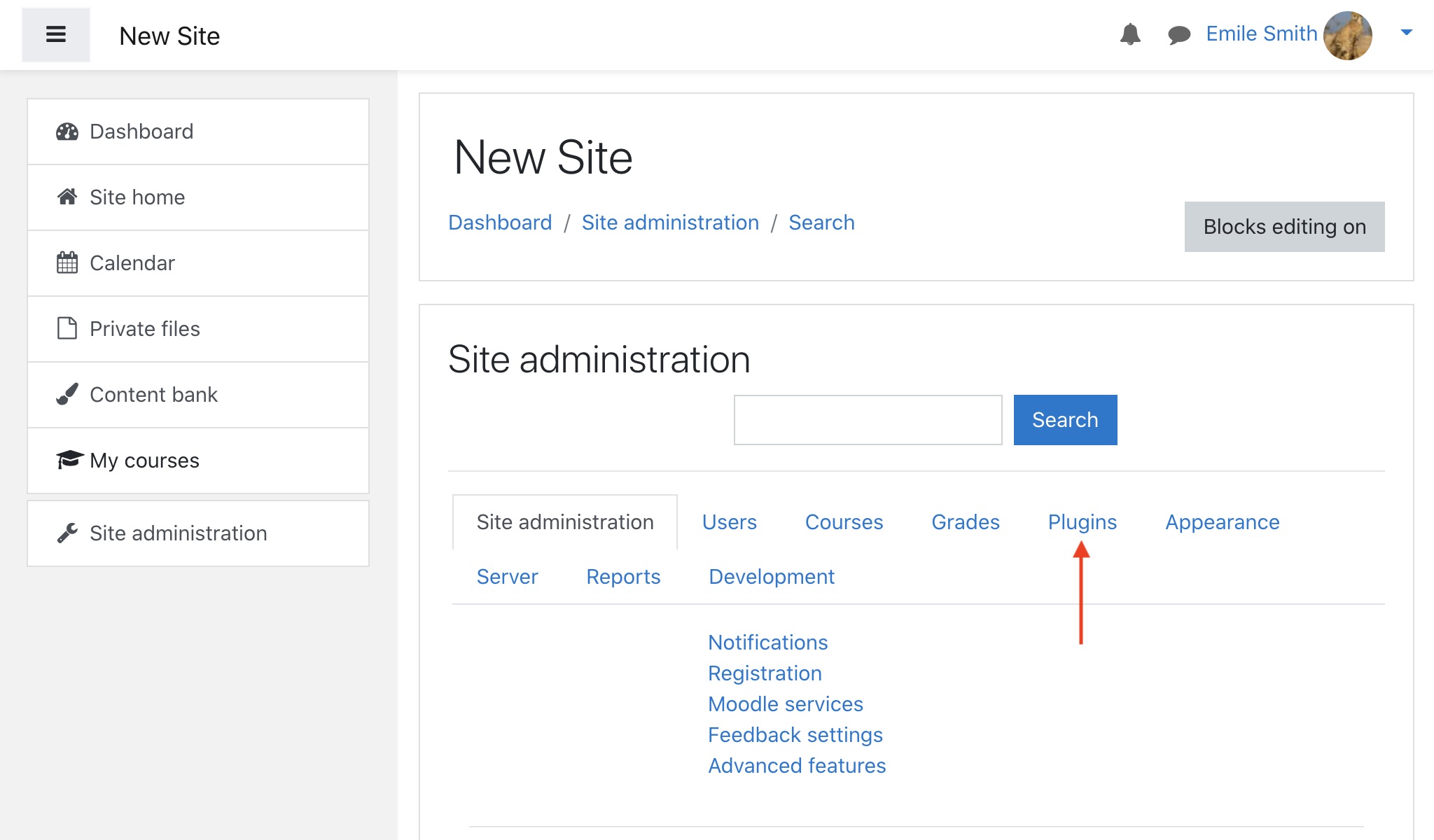Open the Advanced features link
1434x840 pixels.
click(797, 766)
